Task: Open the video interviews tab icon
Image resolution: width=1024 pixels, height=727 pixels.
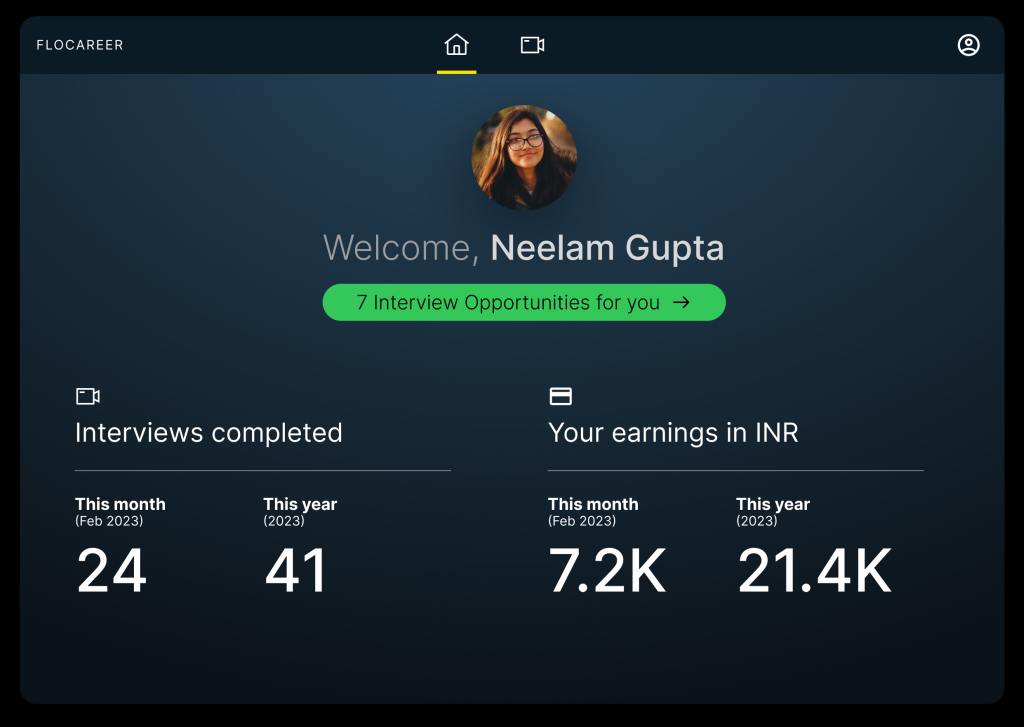Action: pyautogui.click(x=532, y=44)
